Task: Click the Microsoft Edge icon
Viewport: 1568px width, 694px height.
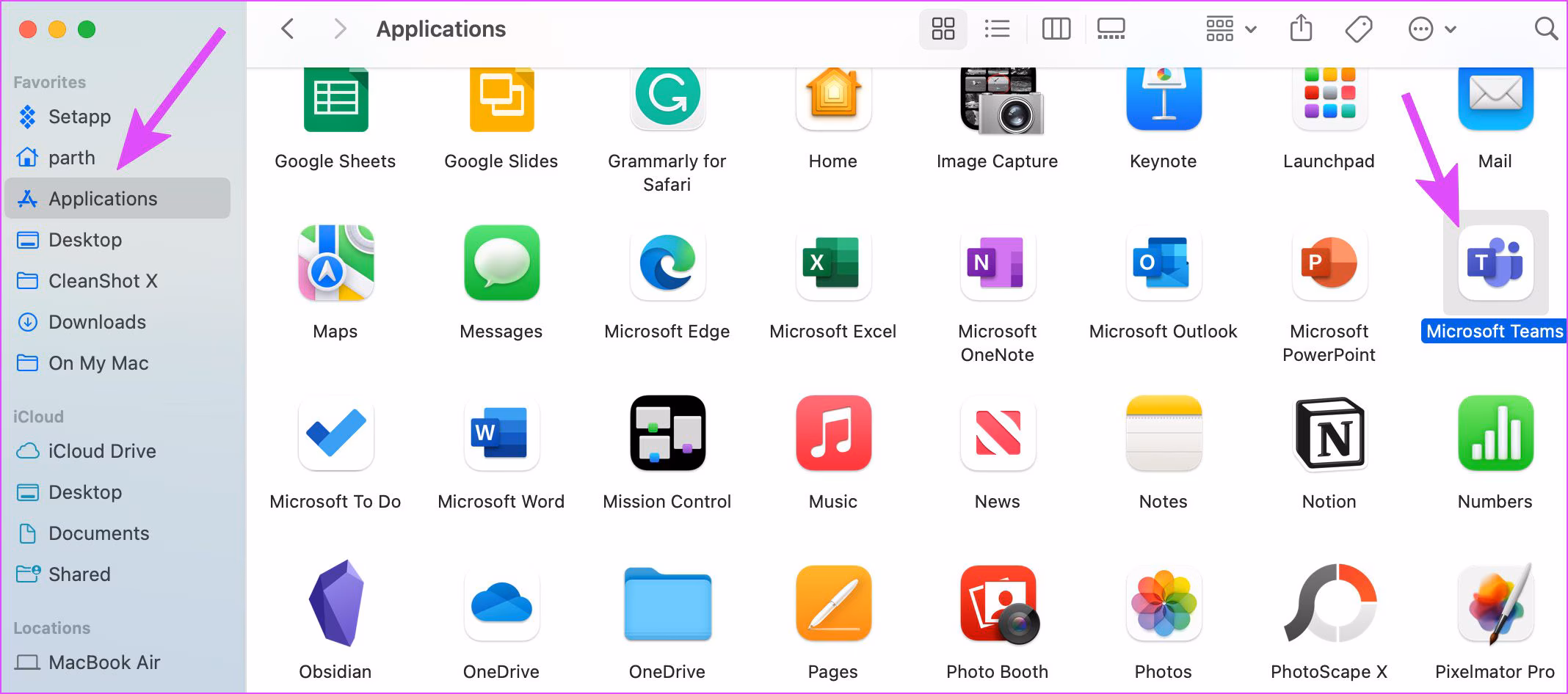Action: [x=667, y=263]
